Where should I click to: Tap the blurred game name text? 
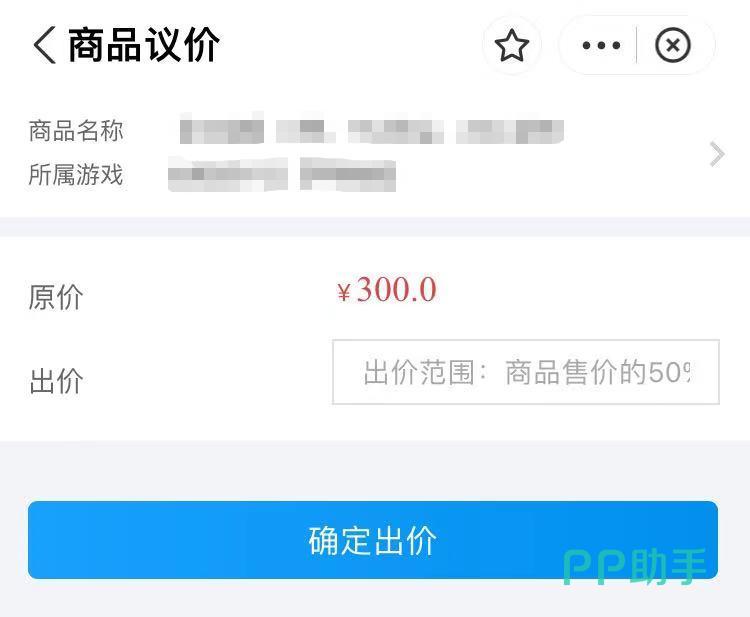click(282, 175)
